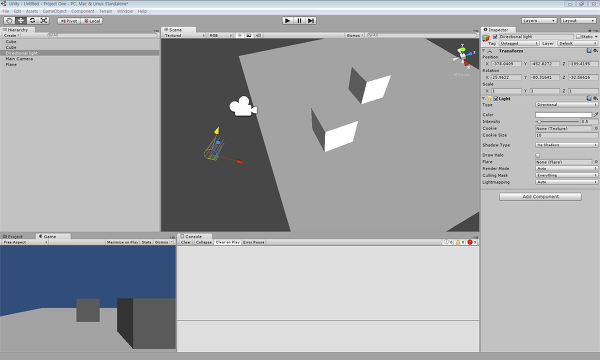Open the Lightmapping dropdown
This screenshot has height=360, width=600.
[x=566, y=182]
